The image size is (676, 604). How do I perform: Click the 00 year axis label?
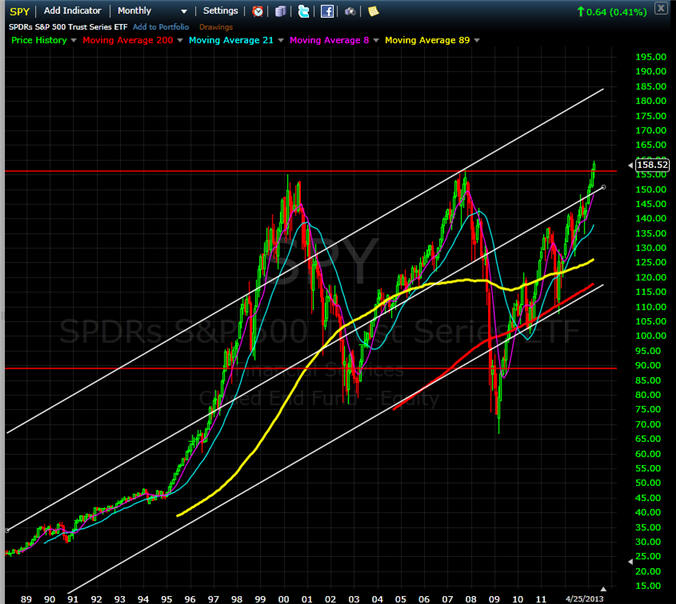coord(283,599)
